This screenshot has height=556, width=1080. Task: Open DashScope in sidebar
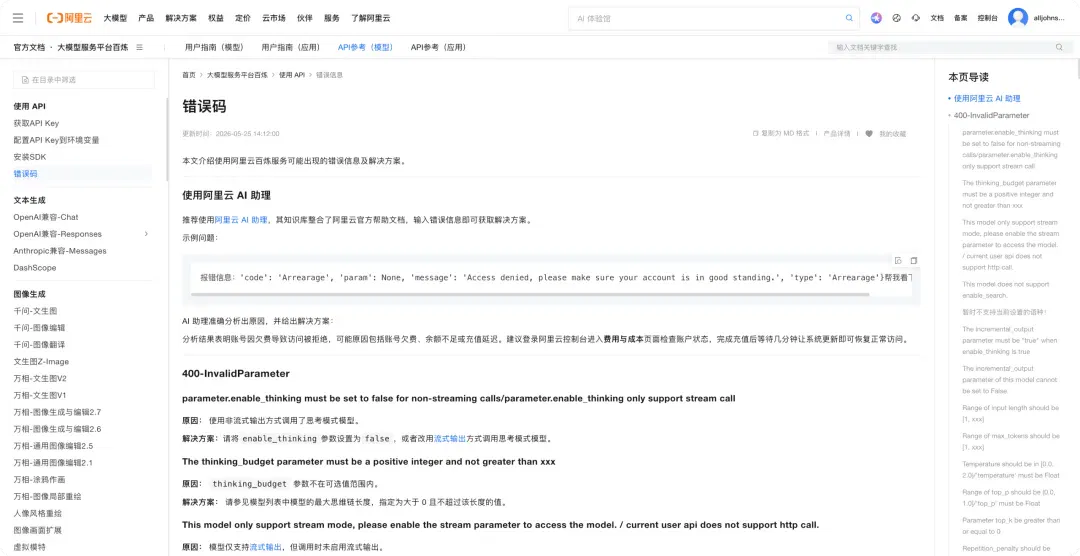35,267
